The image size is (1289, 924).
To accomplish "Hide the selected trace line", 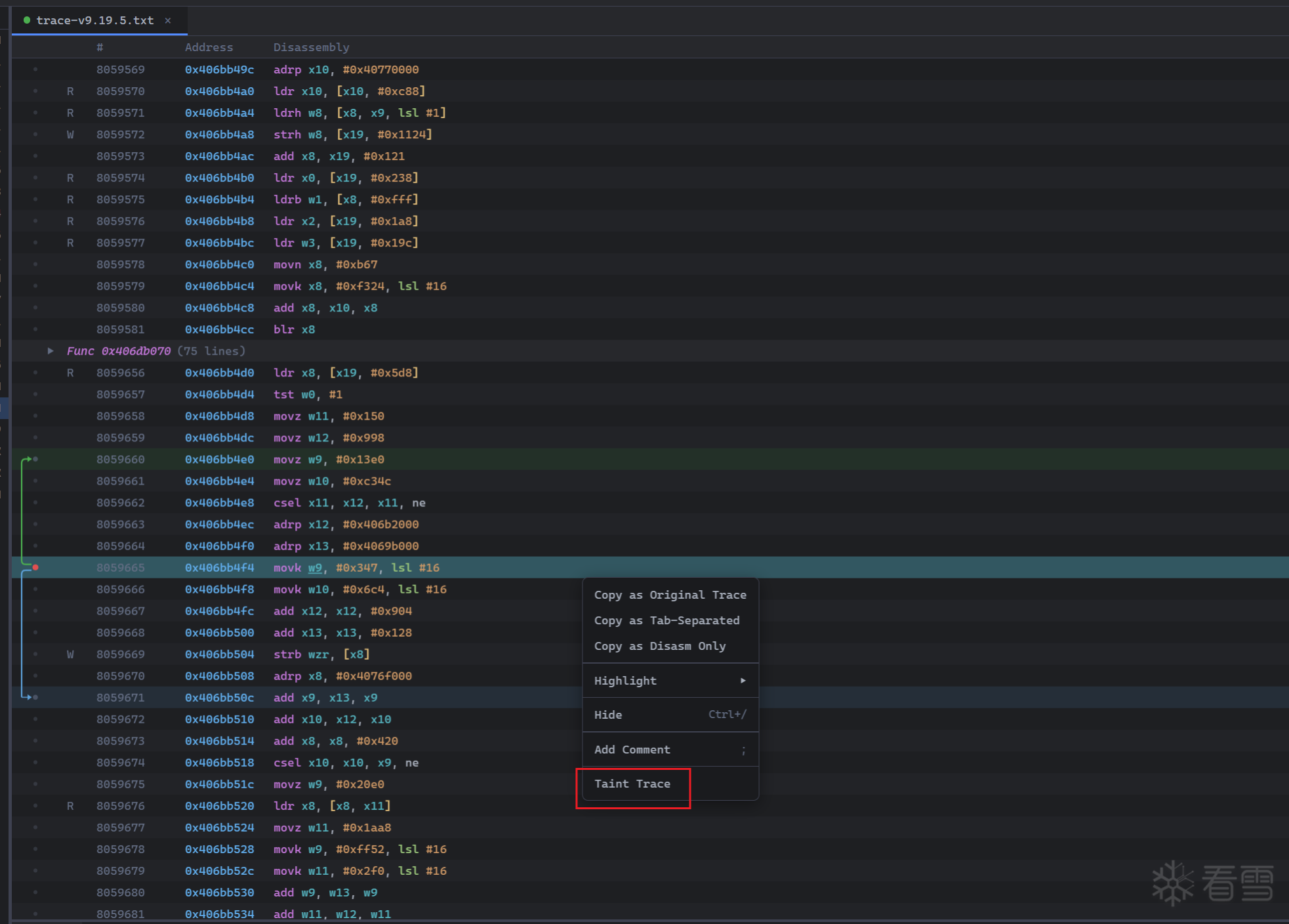I will [x=608, y=715].
